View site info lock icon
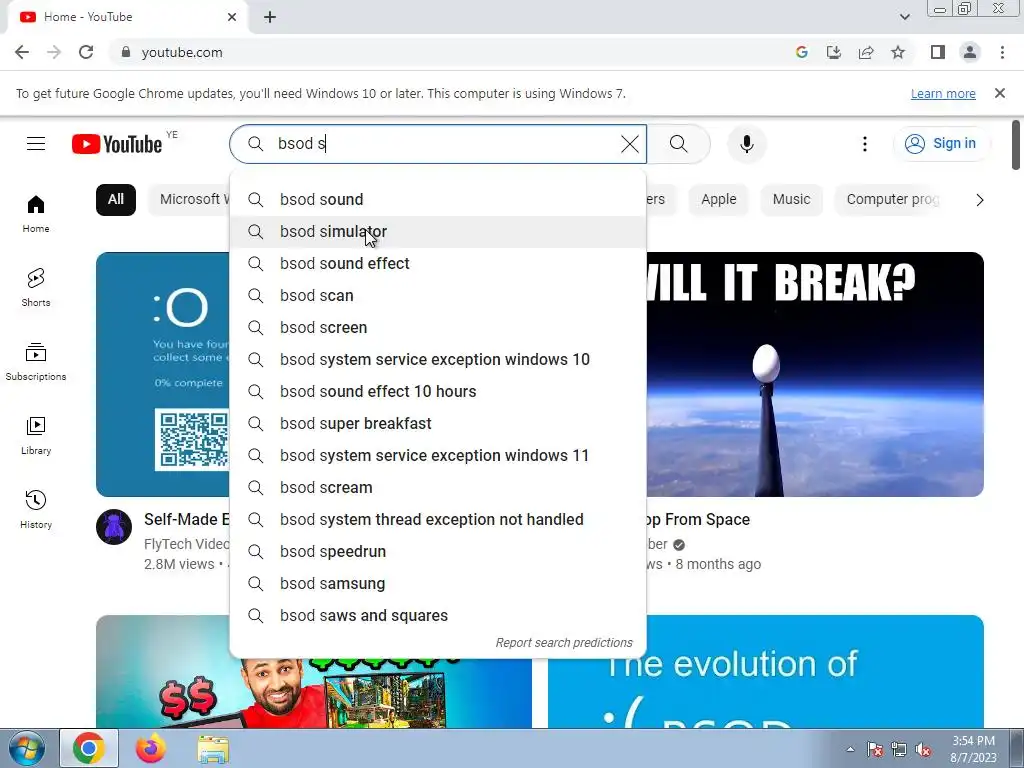 click(x=126, y=52)
